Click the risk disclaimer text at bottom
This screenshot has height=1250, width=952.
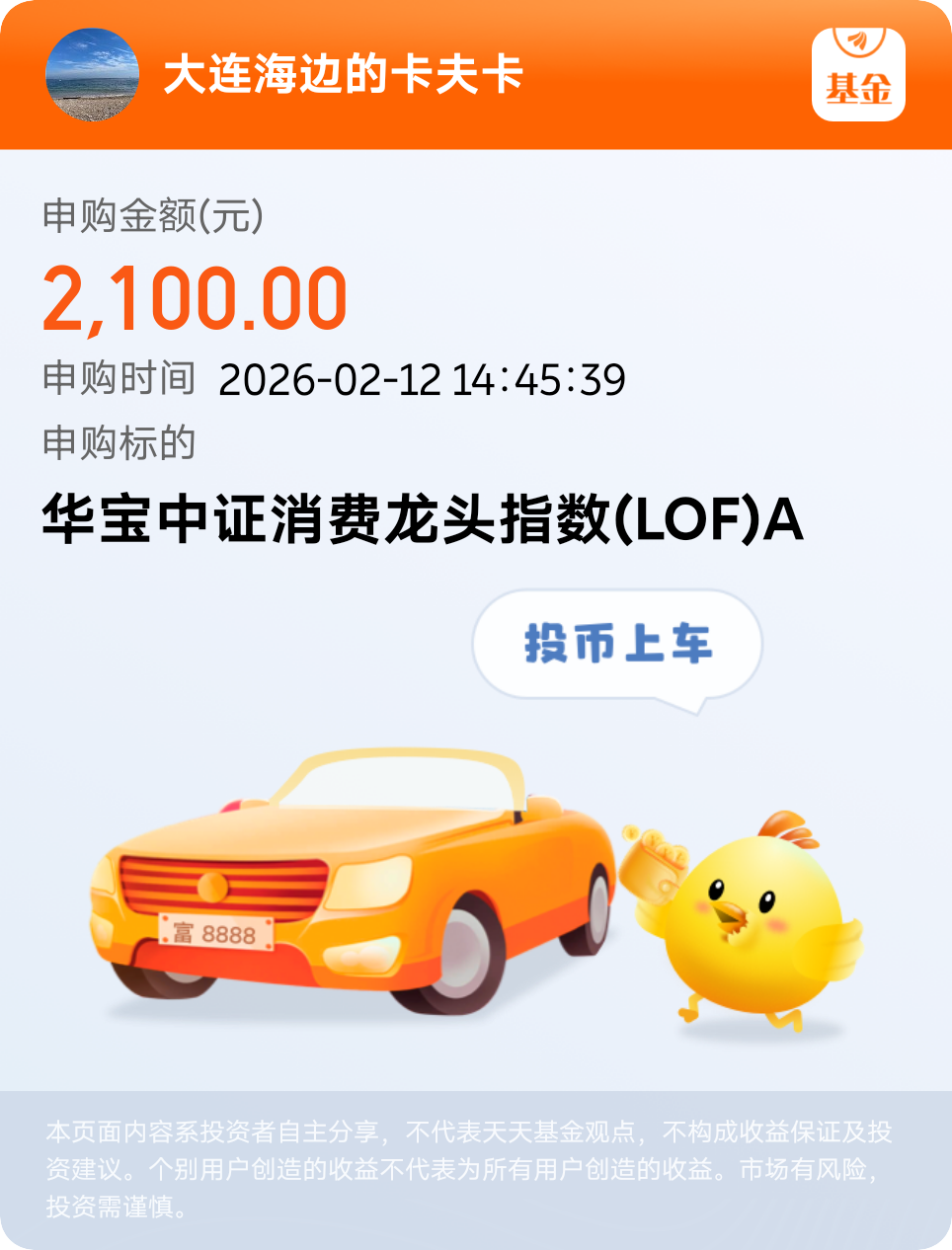point(470,1169)
